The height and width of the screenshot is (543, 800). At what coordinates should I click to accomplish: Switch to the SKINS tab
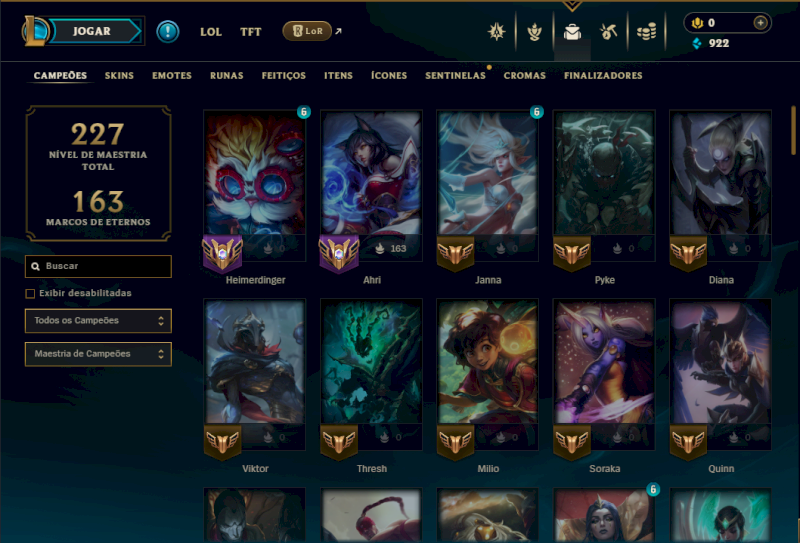pos(119,76)
